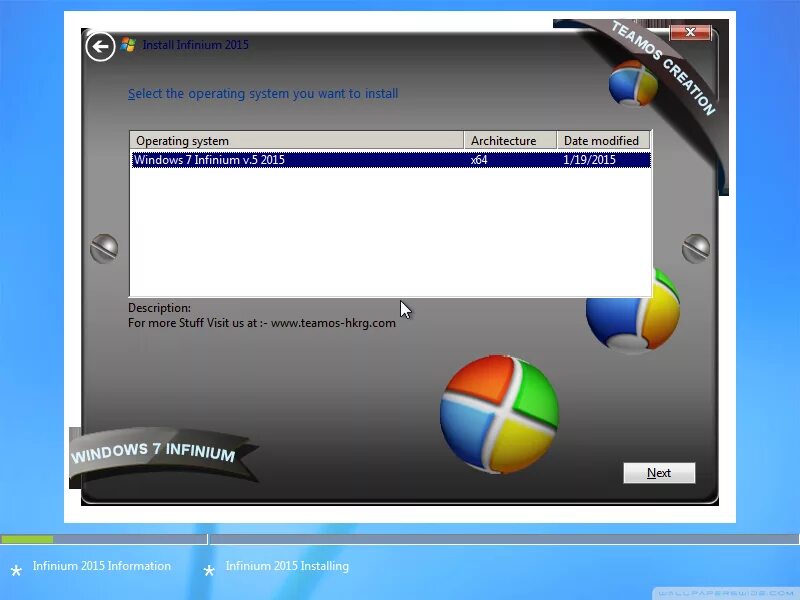Image resolution: width=800 pixels, height=600 pixels.
Task: Sort by Architecture column header
Action: click(x=510, y=140)
